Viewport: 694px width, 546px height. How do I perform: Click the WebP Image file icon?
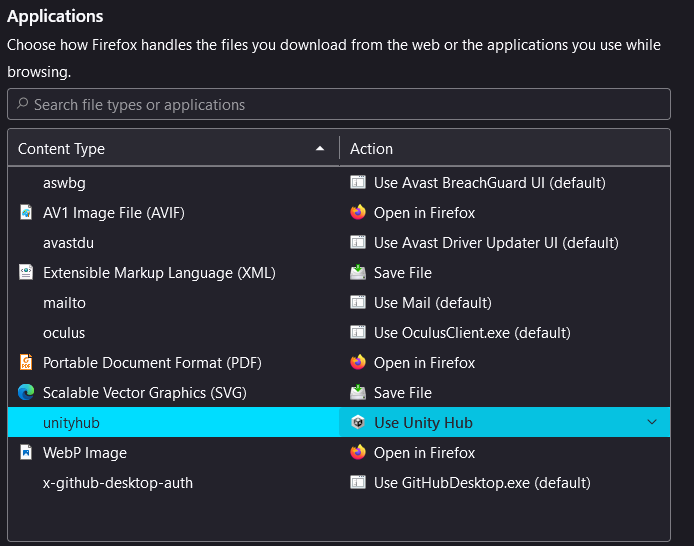point(26,453)
